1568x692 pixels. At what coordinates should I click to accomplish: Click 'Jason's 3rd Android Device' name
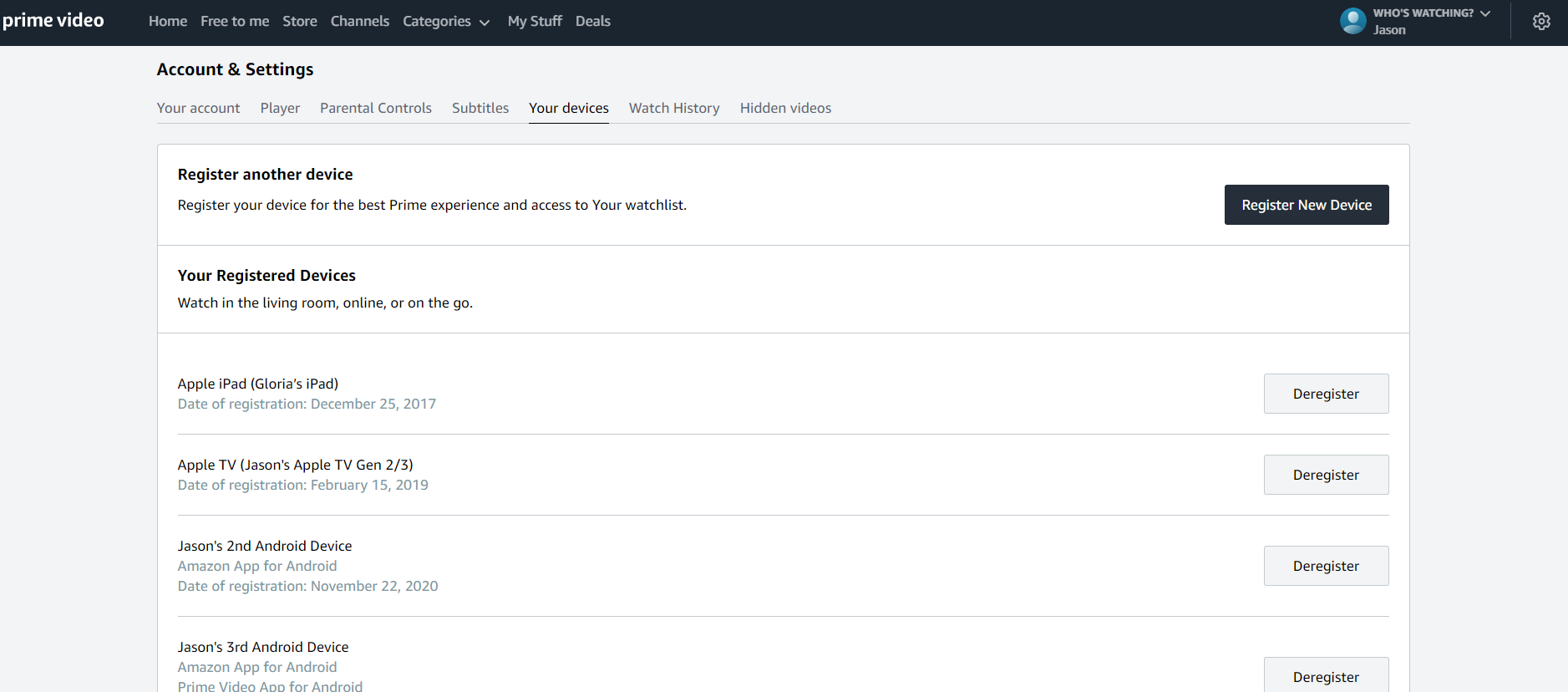coord(263,647)
